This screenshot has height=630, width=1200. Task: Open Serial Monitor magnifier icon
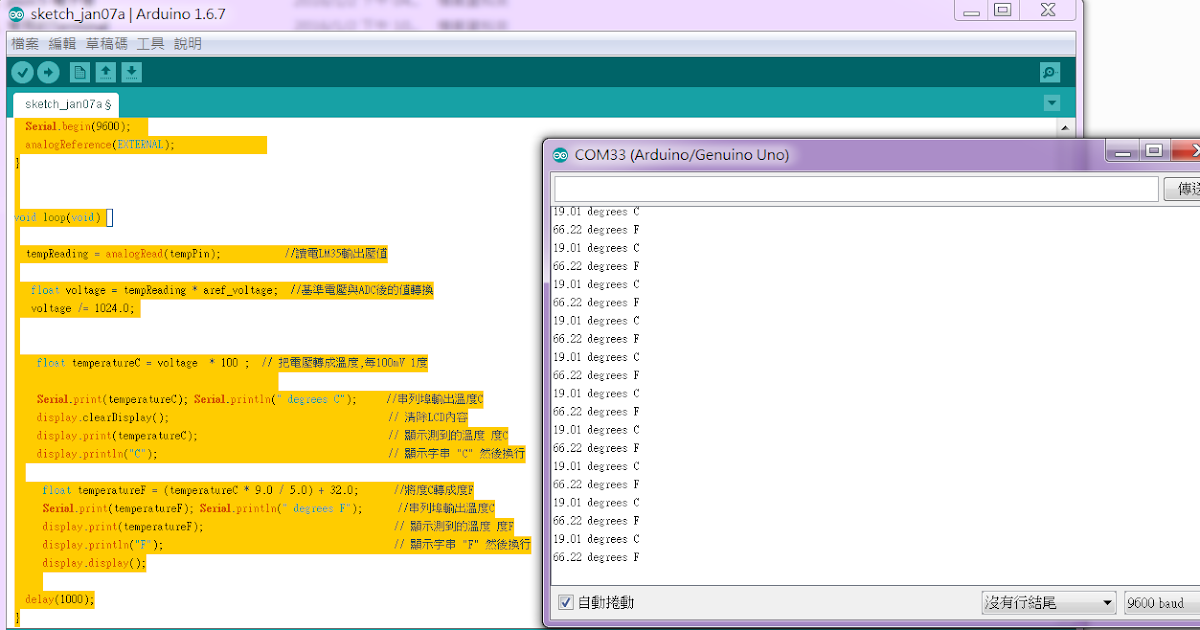[x=1050, y=72]
